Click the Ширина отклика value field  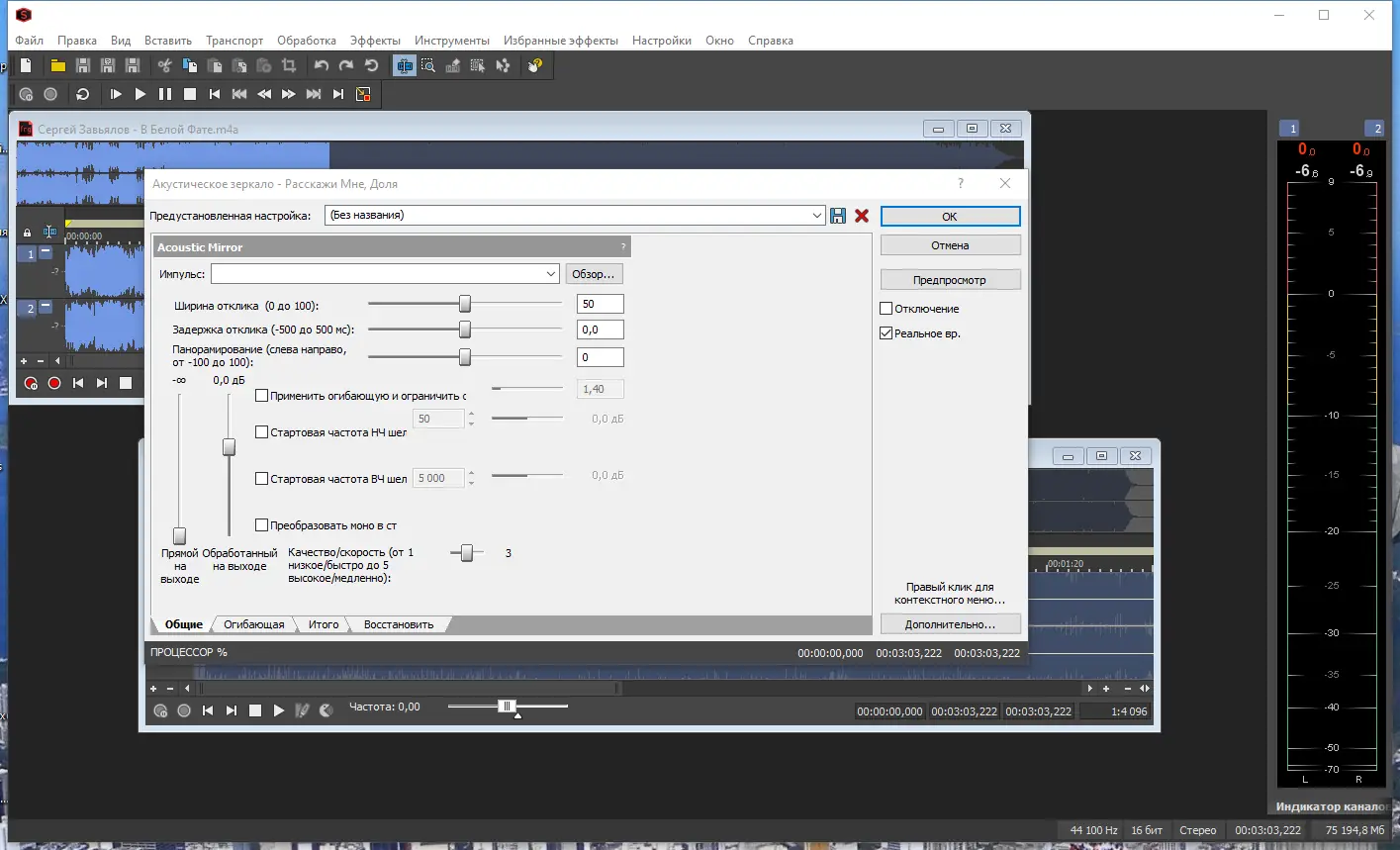click(x=601, y=304)
